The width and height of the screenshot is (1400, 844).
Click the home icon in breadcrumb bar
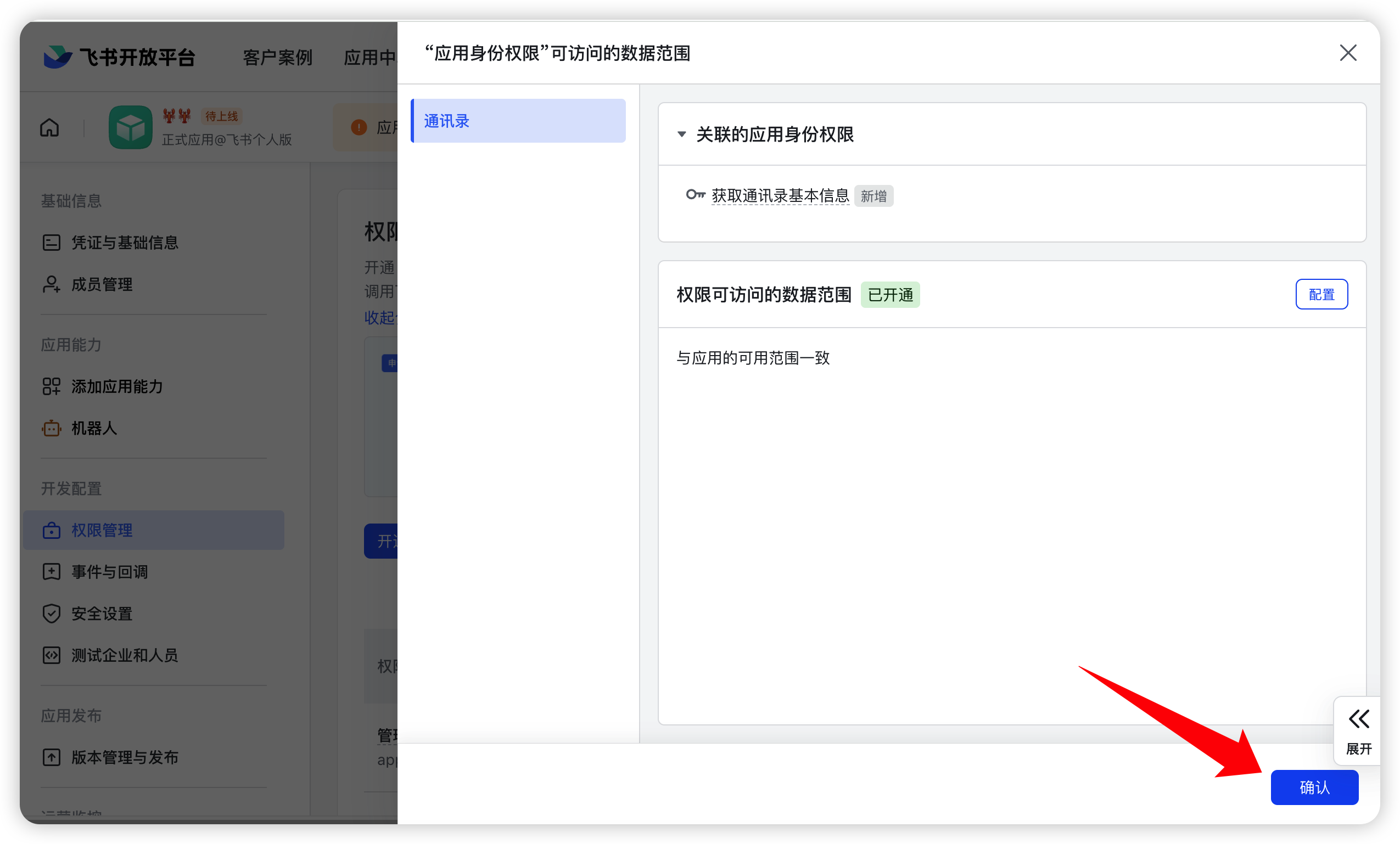click(x=49, y=128)
